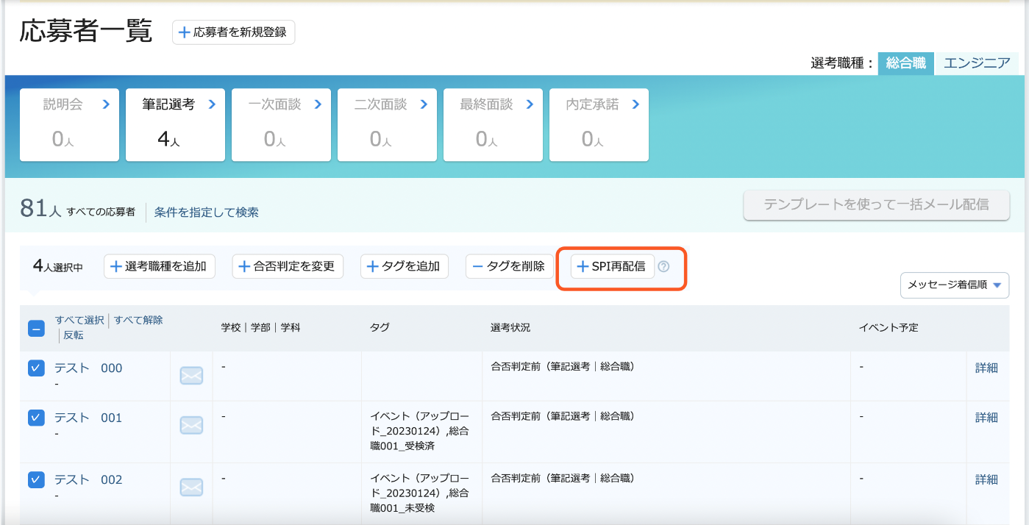The height and width of the screenshot is (525, 1029).
Task: Click the SPI再配信 button
Action: coord(612,267)
